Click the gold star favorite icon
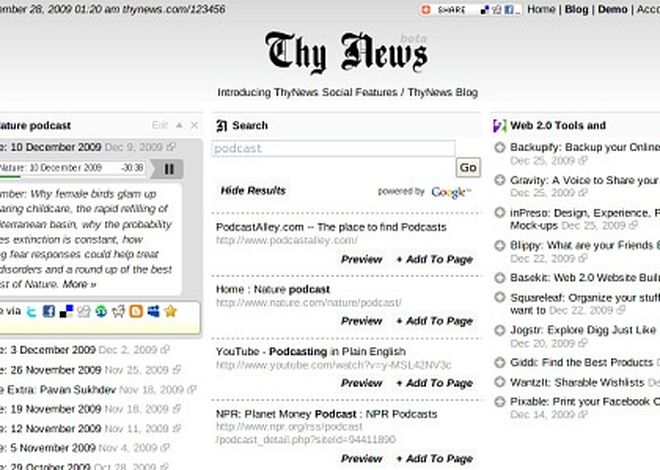Screen dimensions: 660x470 click(170, 311)
